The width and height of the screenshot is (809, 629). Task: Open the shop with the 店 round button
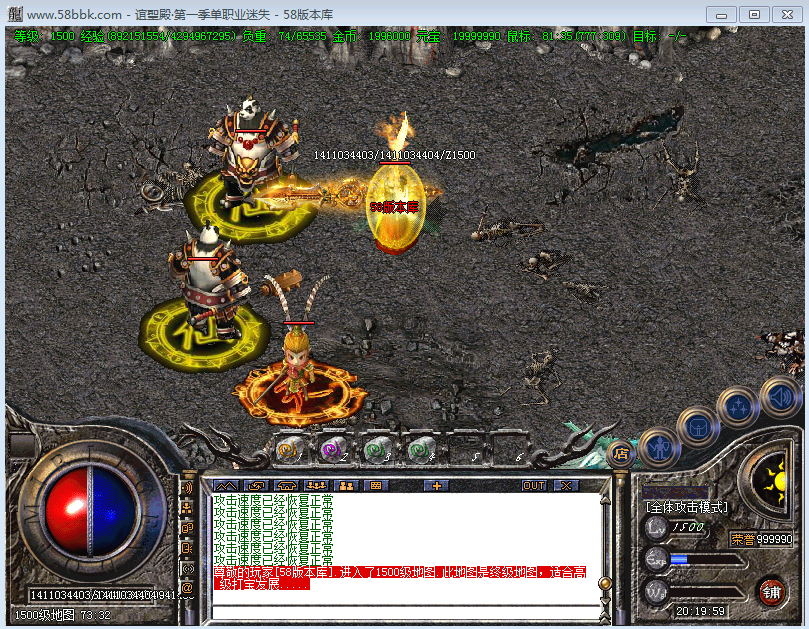(621, 454)
